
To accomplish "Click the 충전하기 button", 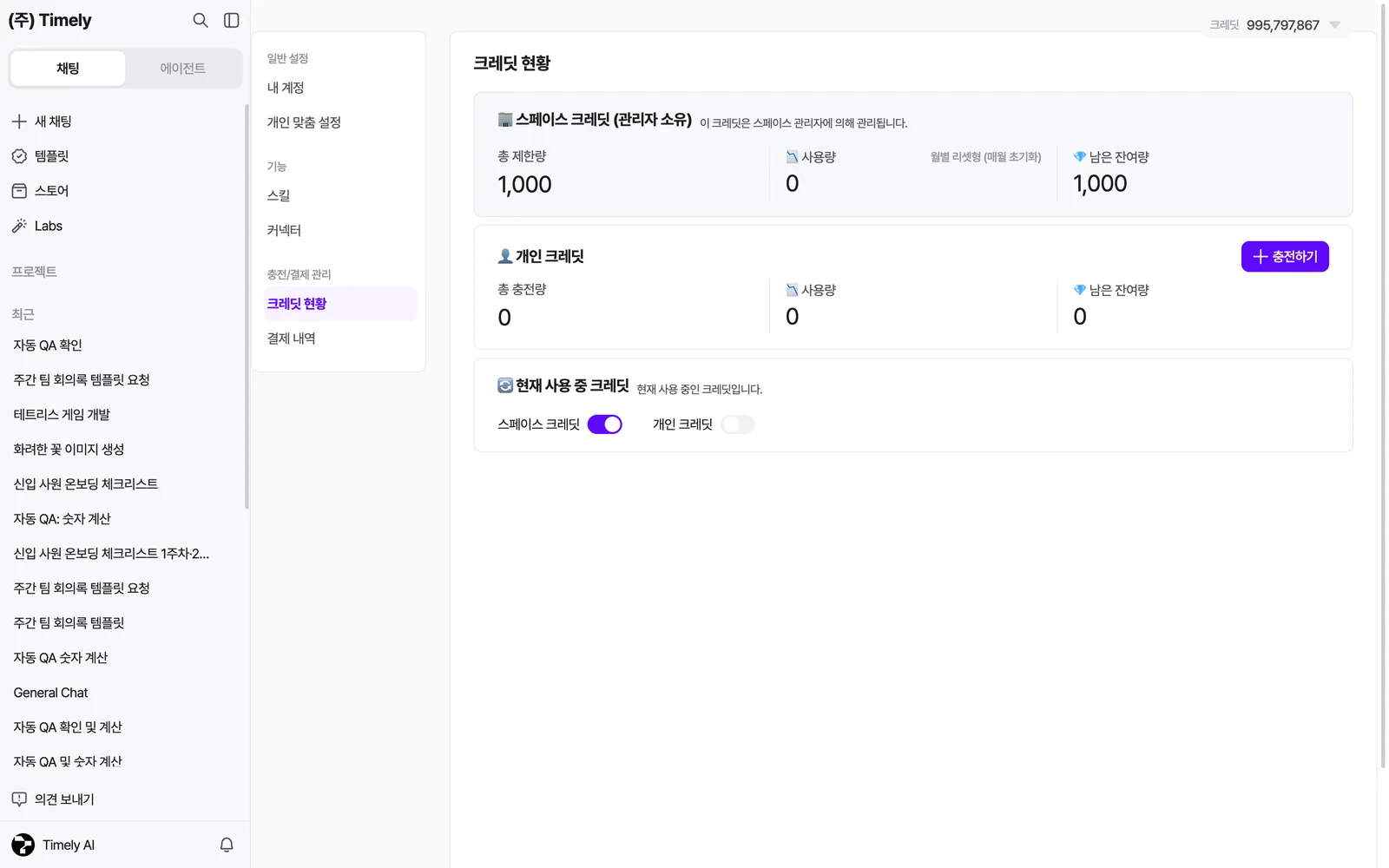I will pyautogui.click(x=1285, y=257).
